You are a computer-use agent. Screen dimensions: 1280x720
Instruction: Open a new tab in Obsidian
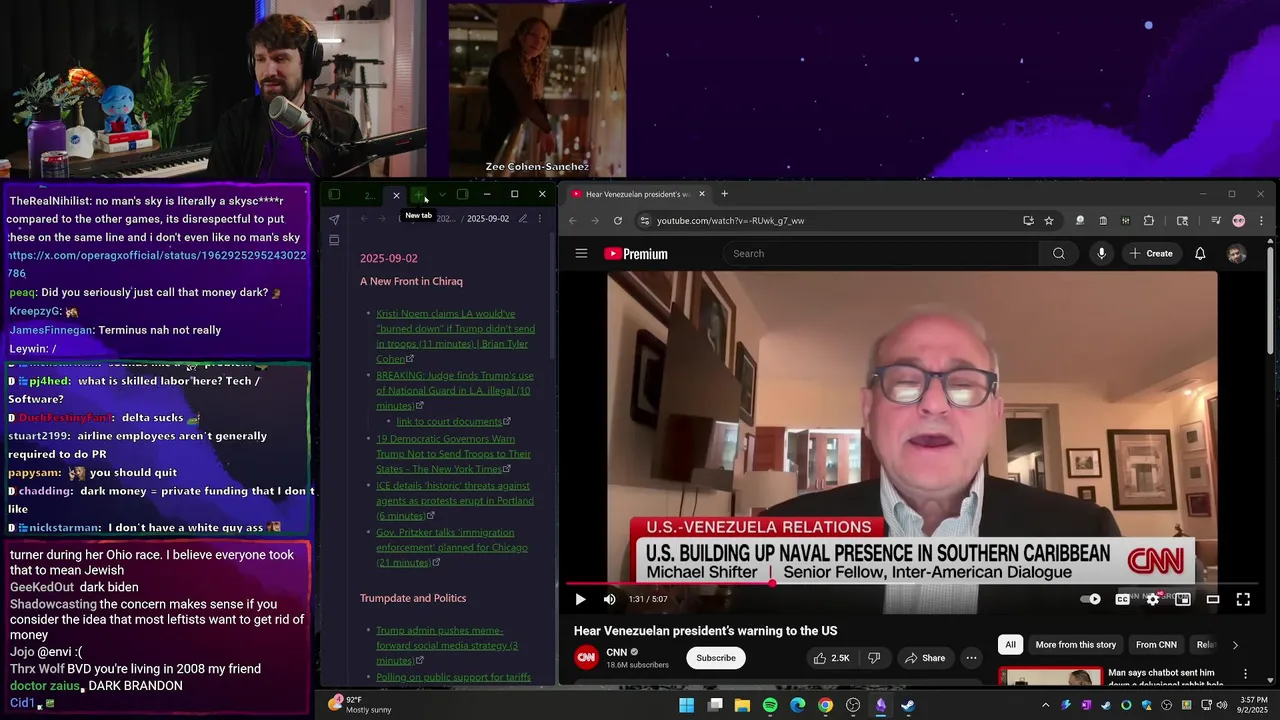click(x=419, y=195)
